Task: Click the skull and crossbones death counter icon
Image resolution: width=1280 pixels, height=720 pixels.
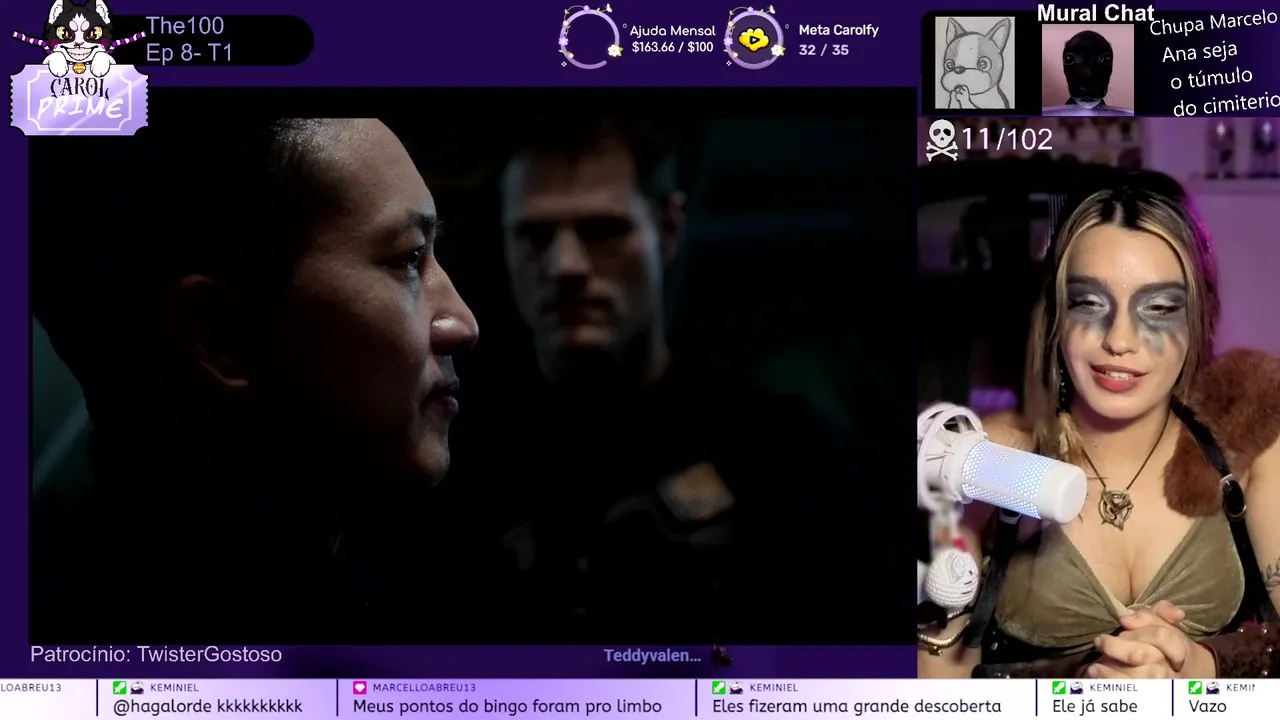Action: pos(941,140)
